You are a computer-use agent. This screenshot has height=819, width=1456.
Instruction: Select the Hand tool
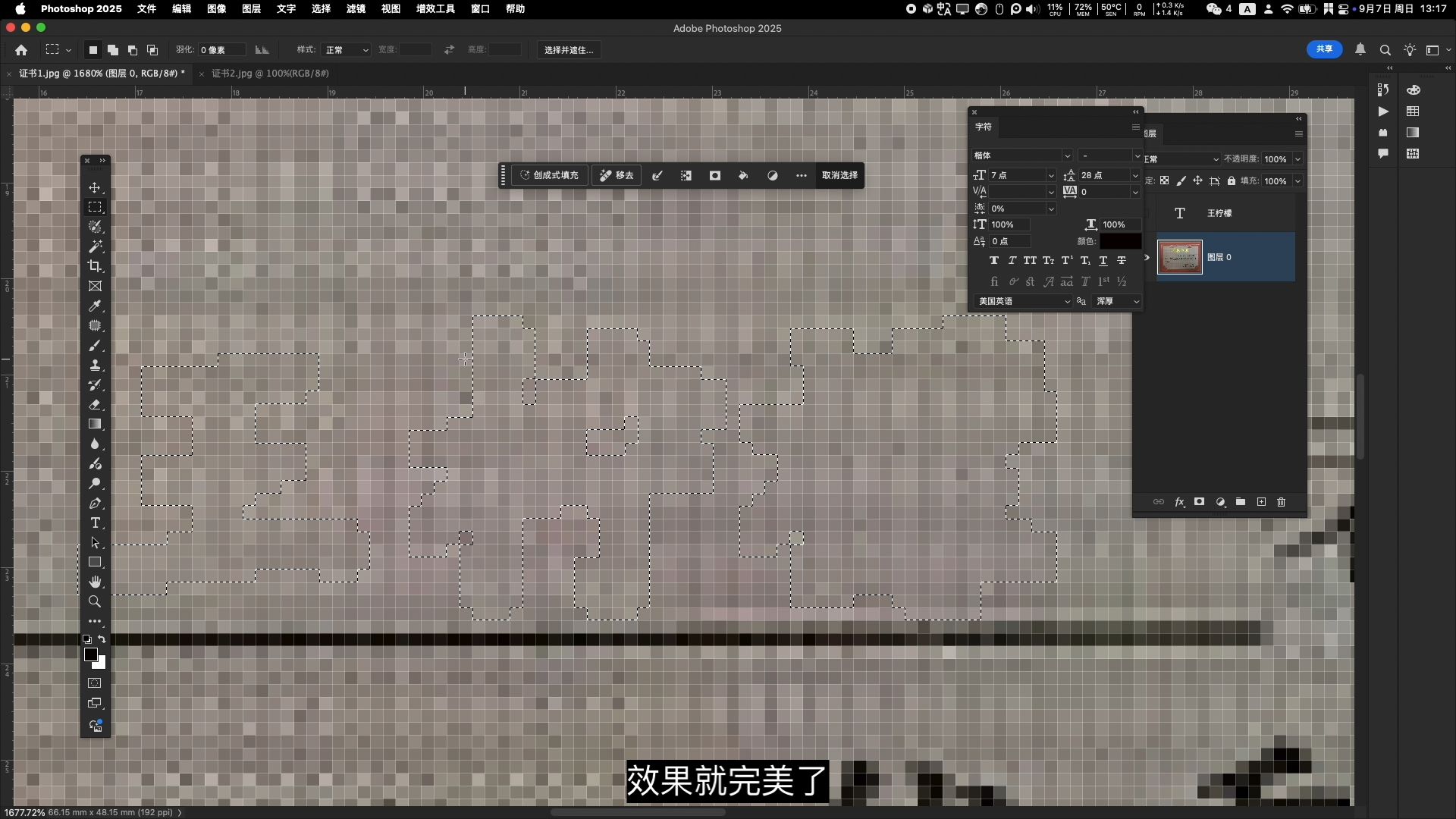click(95, 582)
